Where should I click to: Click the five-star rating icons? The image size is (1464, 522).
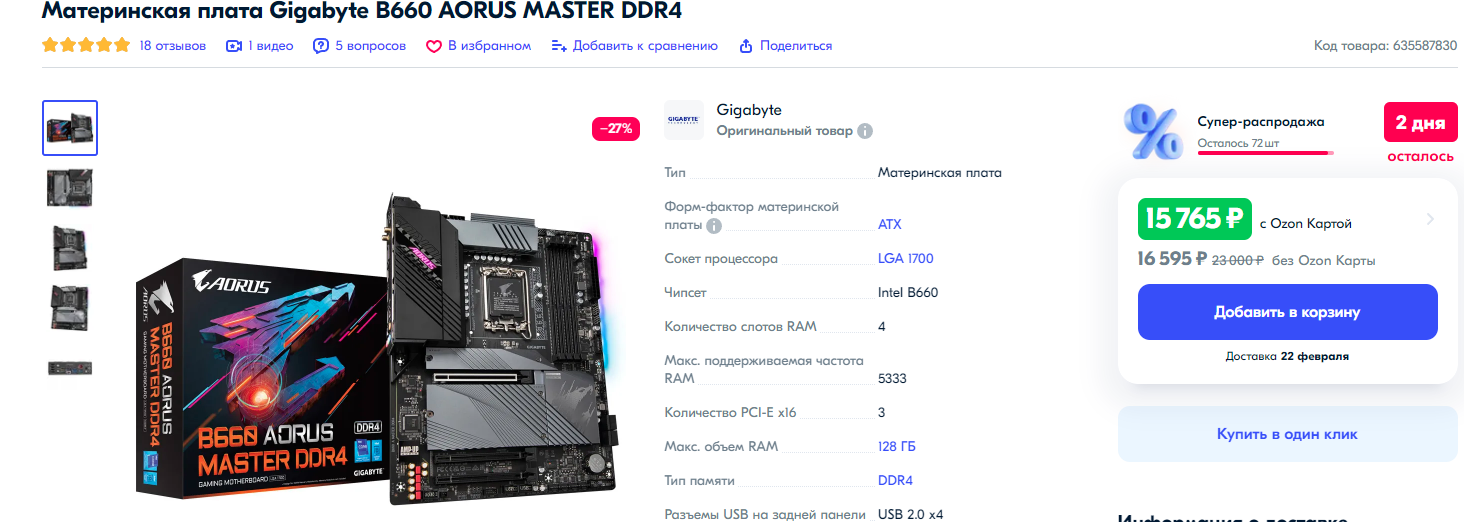pos(86,45)
